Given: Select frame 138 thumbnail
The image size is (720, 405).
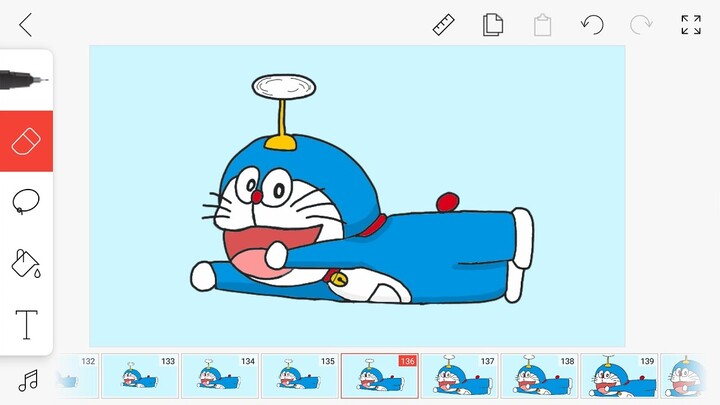Looking at the screenshot, I should tap(539, 376).
